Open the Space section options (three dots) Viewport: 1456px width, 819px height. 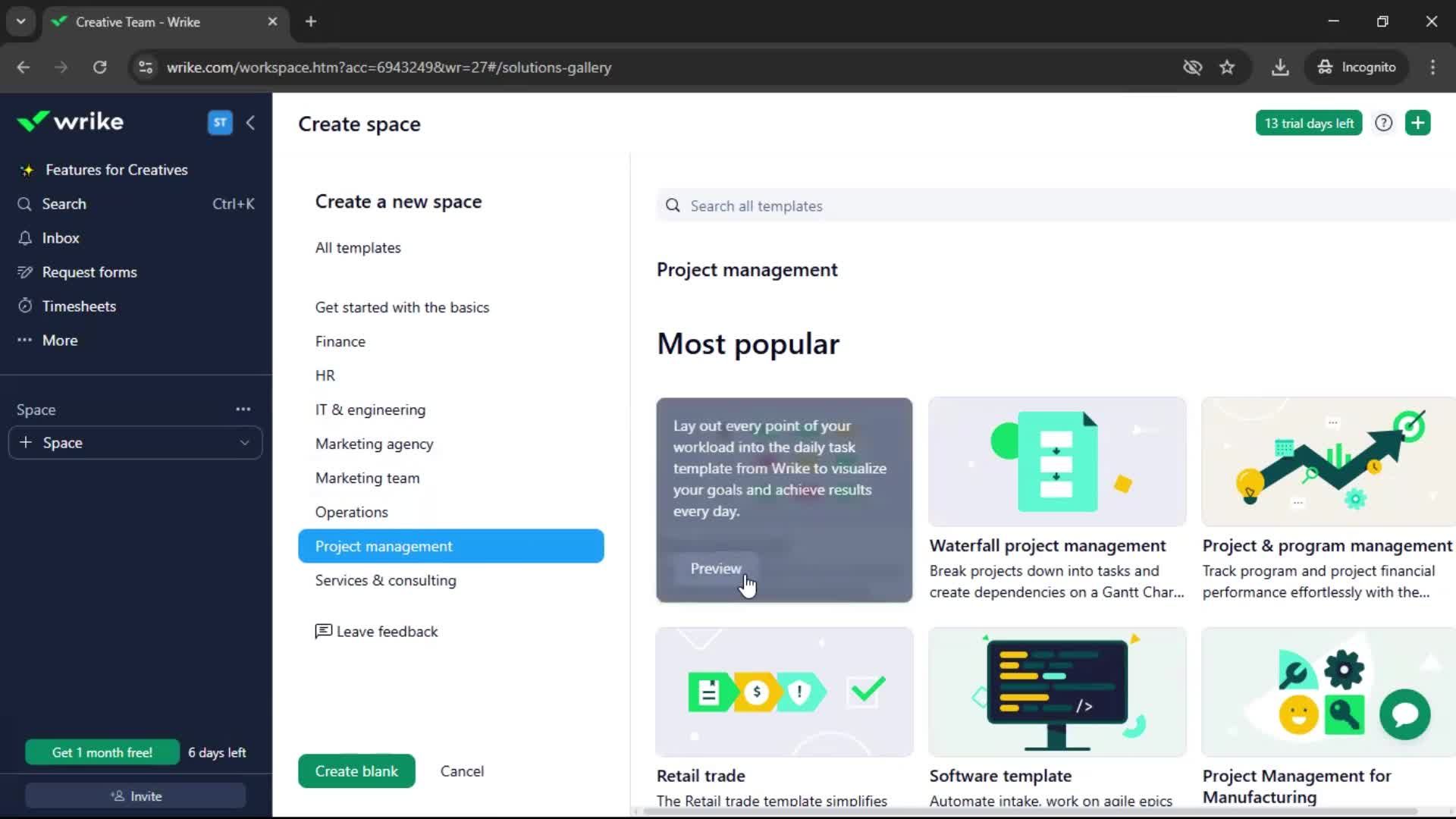[x=243, y=409]
